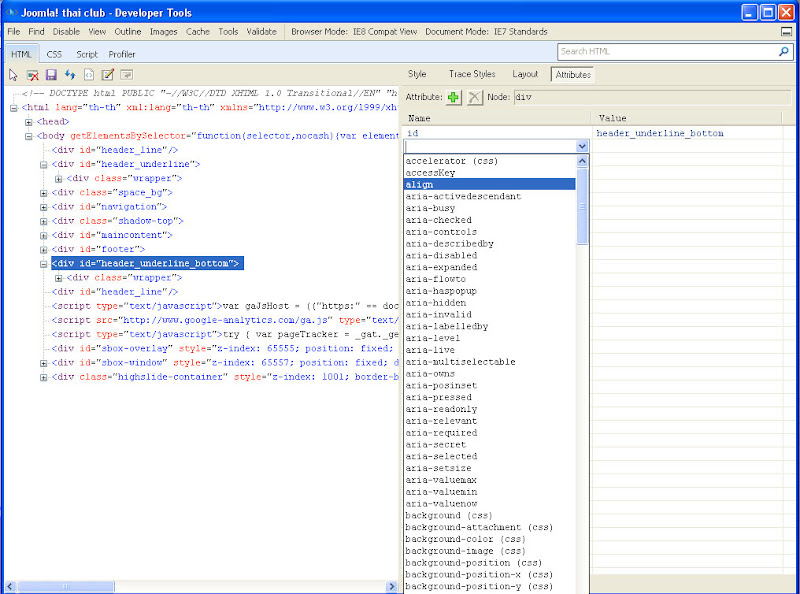Open the Images menu
This screenshot has width=800, height=594.
(x=163, y=32)
